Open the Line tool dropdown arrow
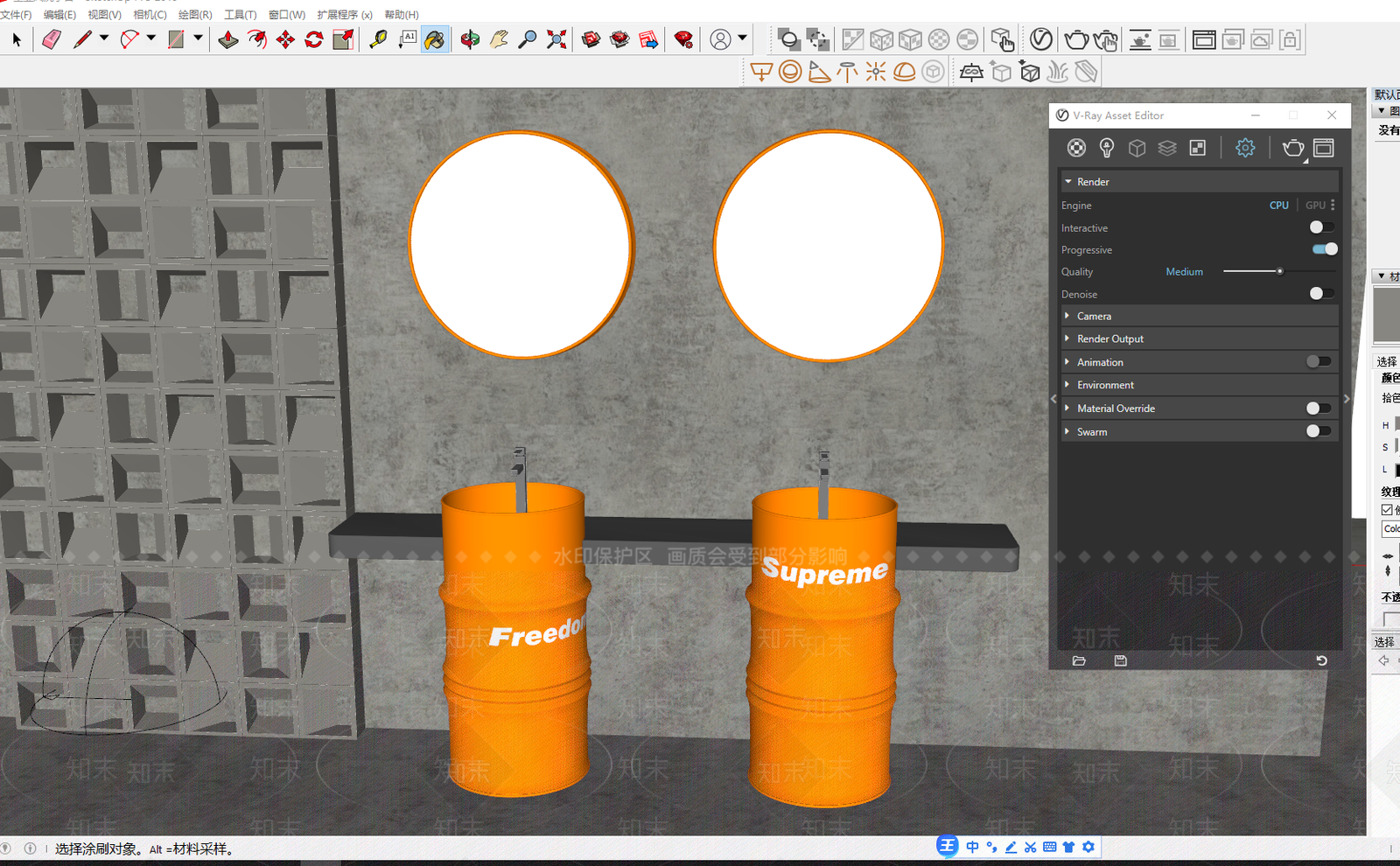Viewport: 1400px width, 866px height. tap(104, 38)
